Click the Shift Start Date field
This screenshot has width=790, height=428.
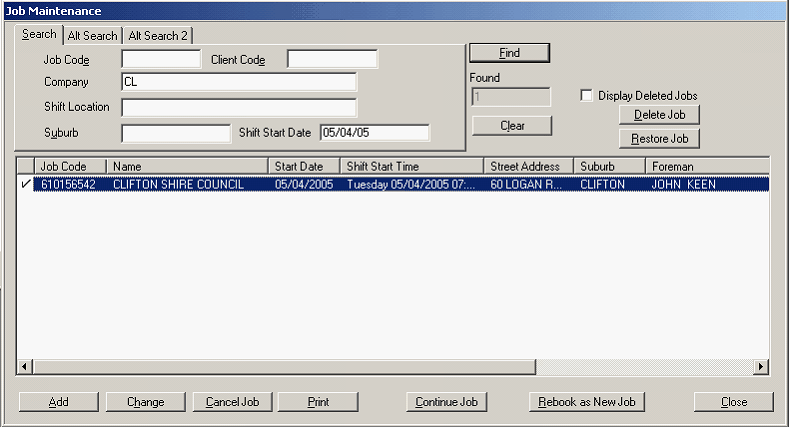pos(373,133)
